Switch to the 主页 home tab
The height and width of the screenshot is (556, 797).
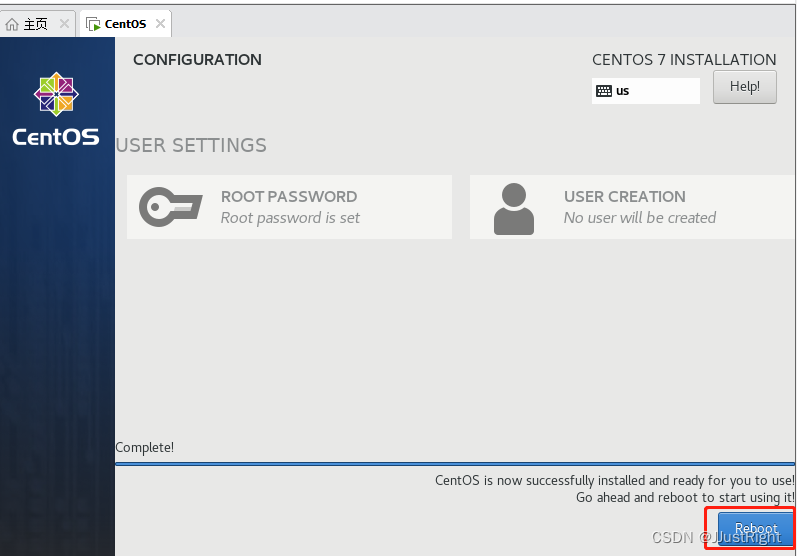pos(38,24)
